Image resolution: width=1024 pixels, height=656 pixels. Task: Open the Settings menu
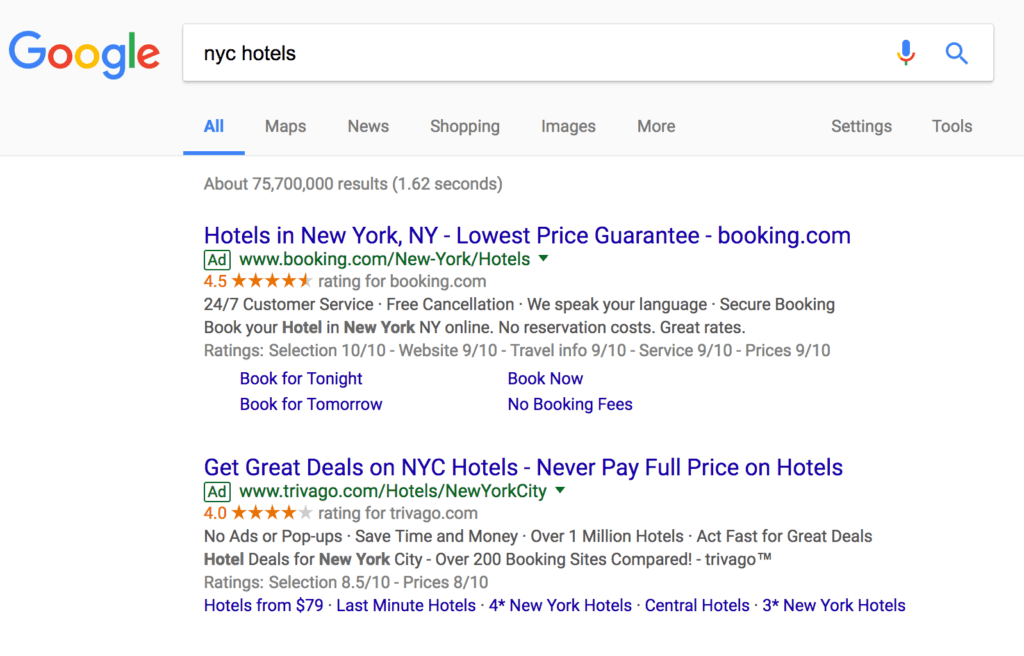click(861, 126)
